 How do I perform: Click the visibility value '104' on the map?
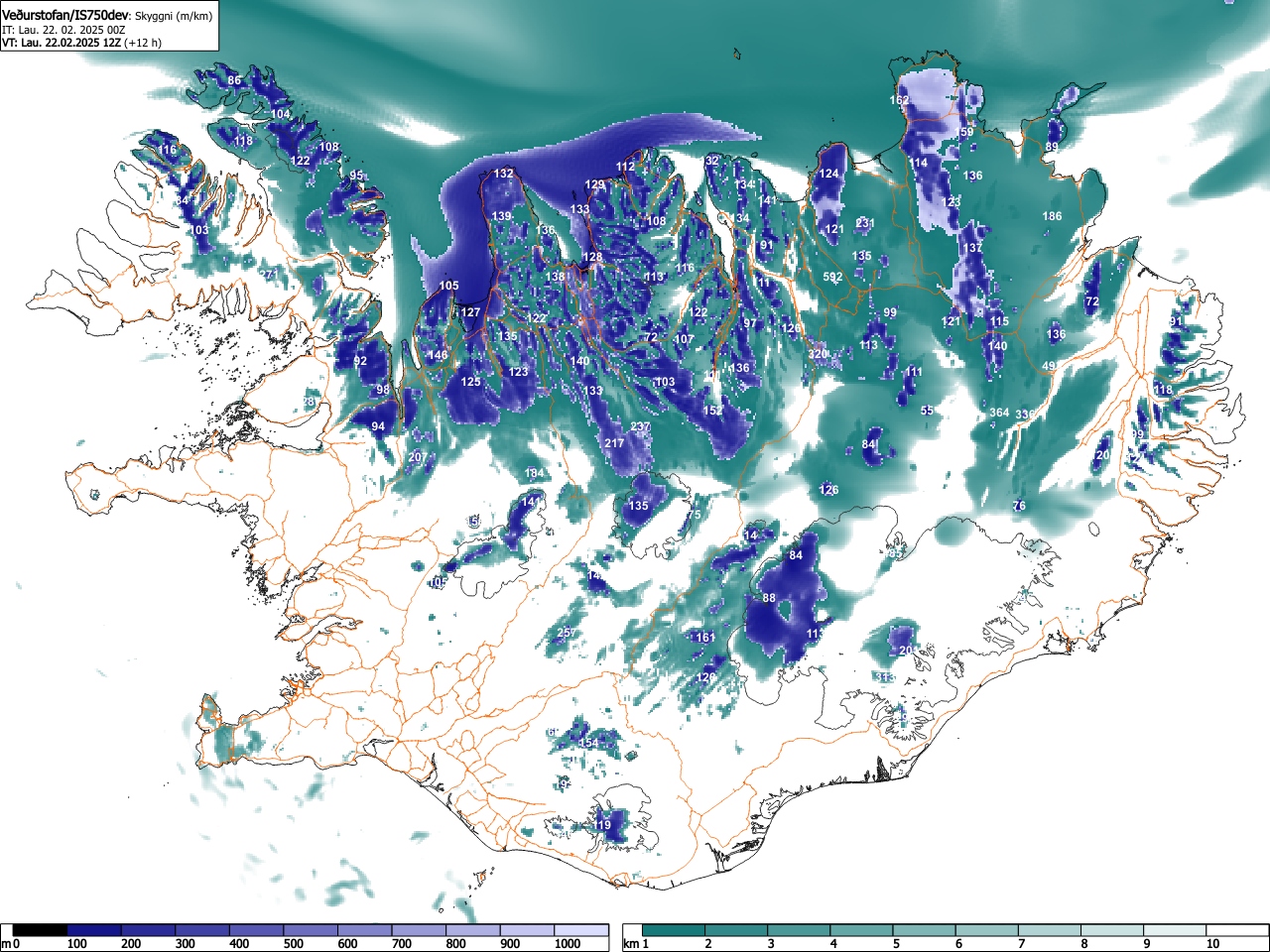pos(281,114)
